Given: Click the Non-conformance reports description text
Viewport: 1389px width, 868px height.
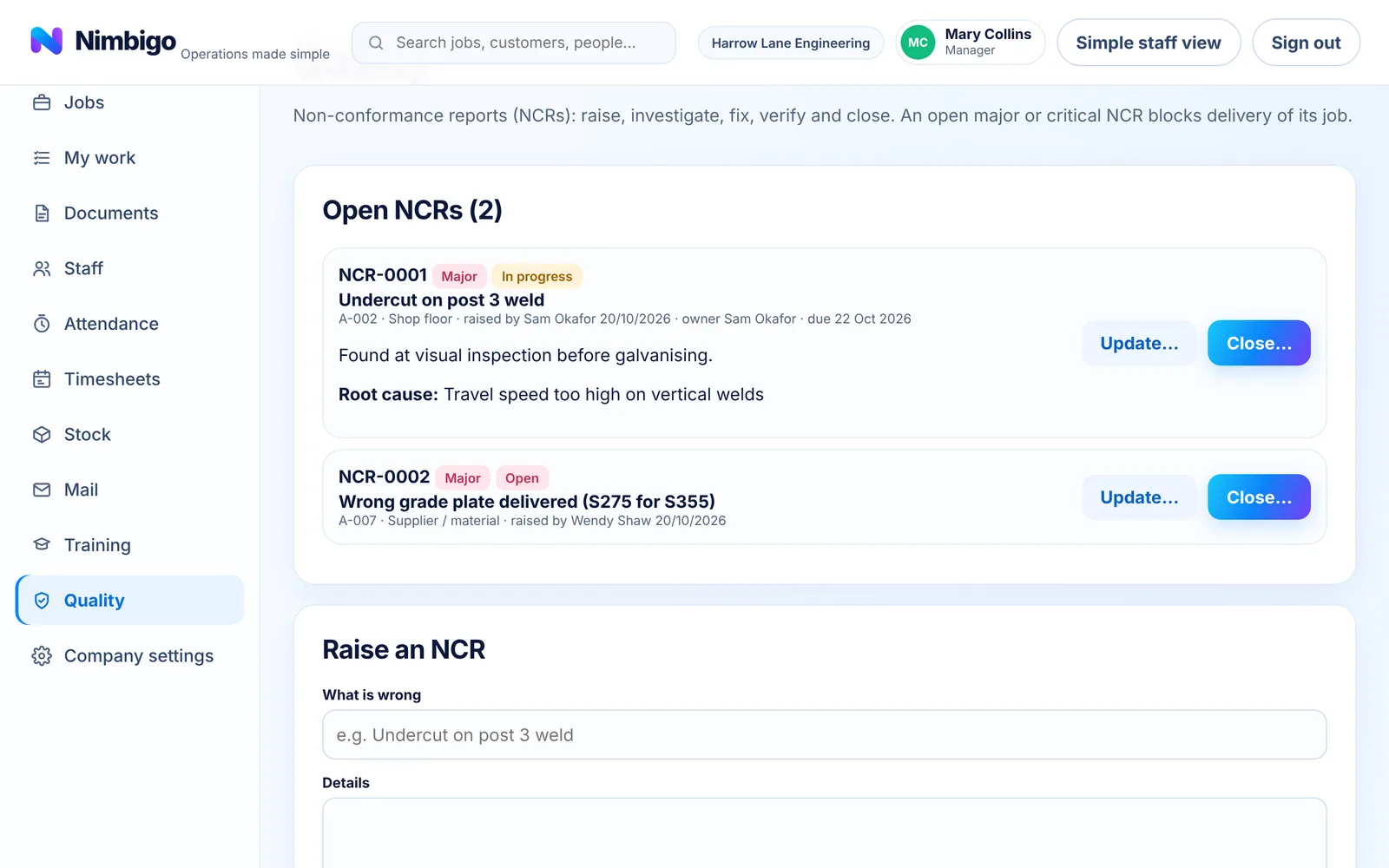Looking at the screenshot, I should point(822,115).
